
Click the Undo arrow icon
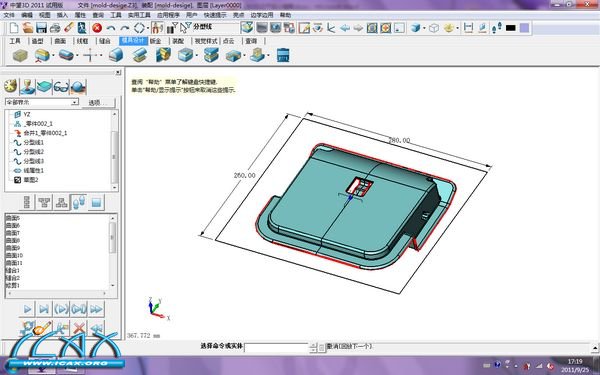coord(111,28)
